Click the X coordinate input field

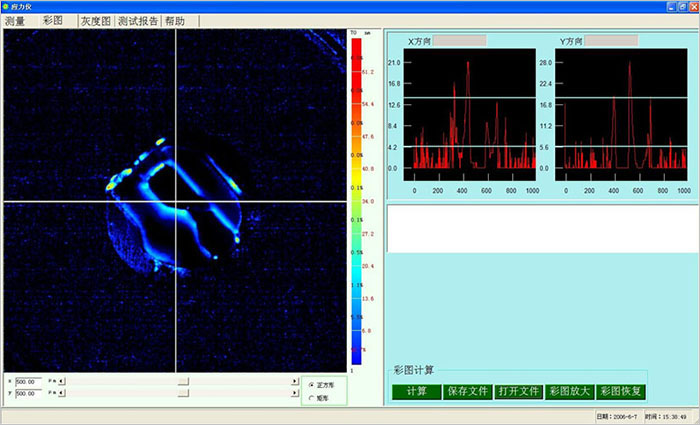point(29,381)
